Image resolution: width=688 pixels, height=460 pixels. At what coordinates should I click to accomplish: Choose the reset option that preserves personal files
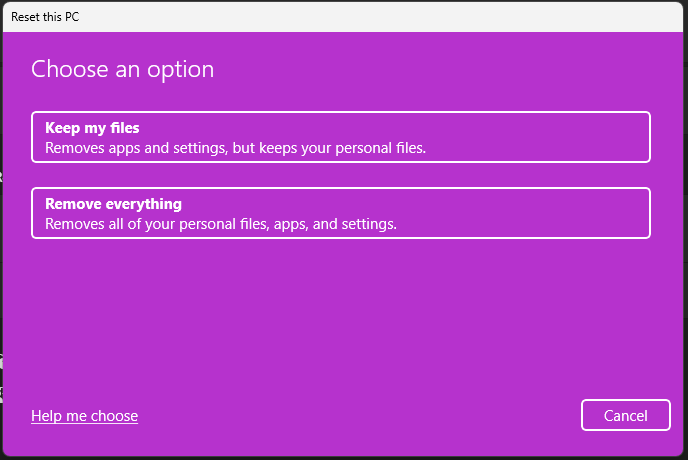(340, 137)
